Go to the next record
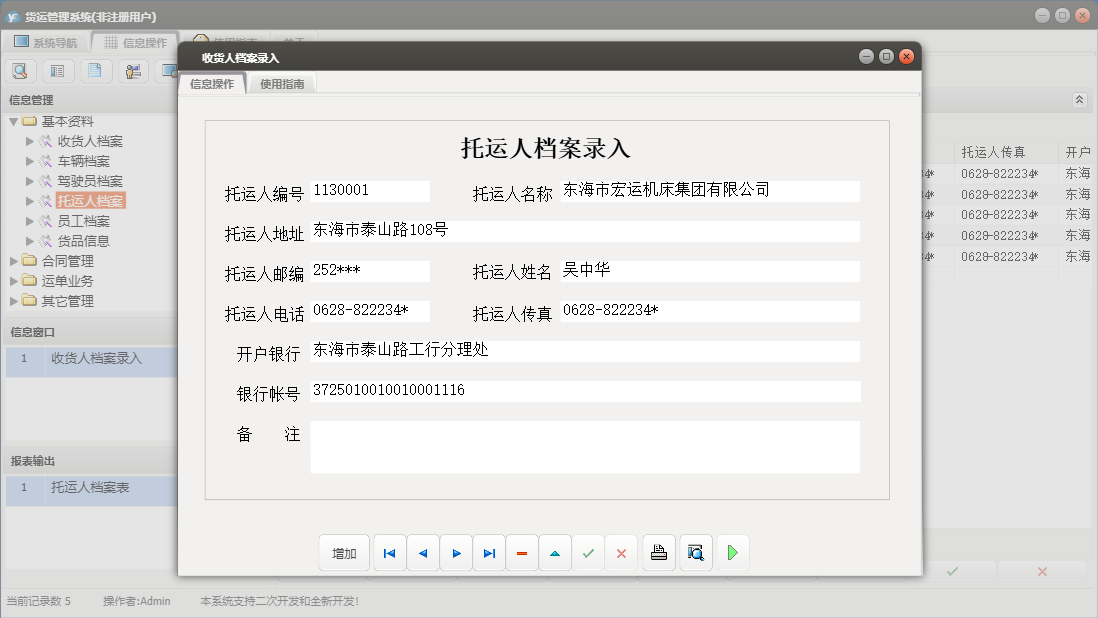 click(456, 553)
